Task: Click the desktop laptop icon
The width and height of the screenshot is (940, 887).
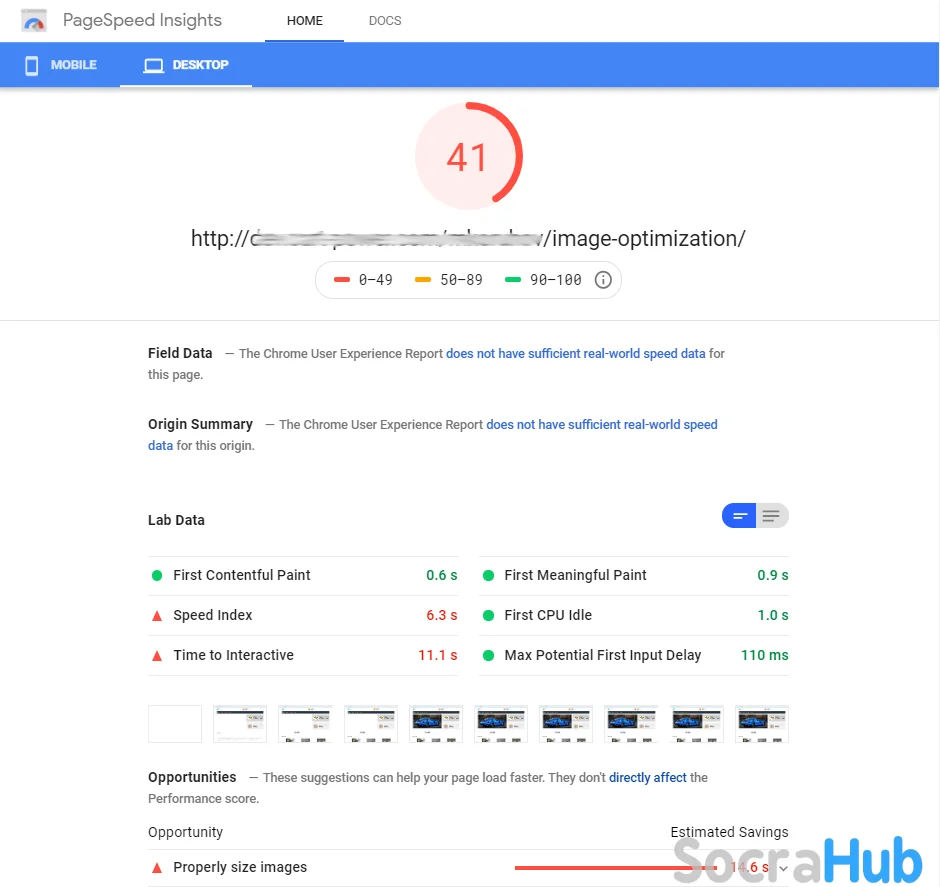Action: click(x=153, y=65)
